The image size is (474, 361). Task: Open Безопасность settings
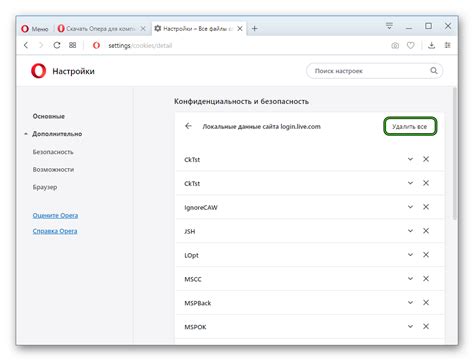[53, 152]
